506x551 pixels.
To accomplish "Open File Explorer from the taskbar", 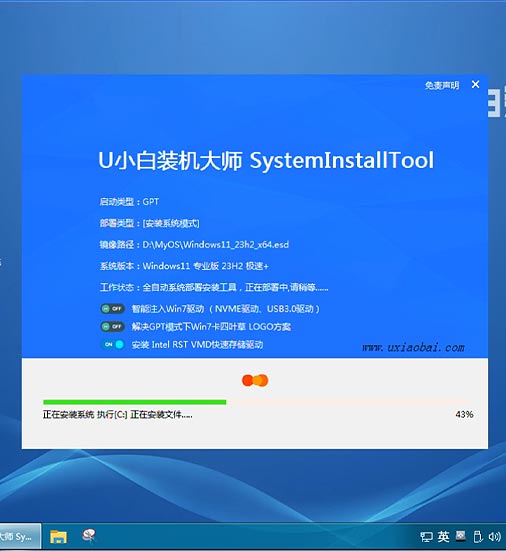I will coord(58,537).
